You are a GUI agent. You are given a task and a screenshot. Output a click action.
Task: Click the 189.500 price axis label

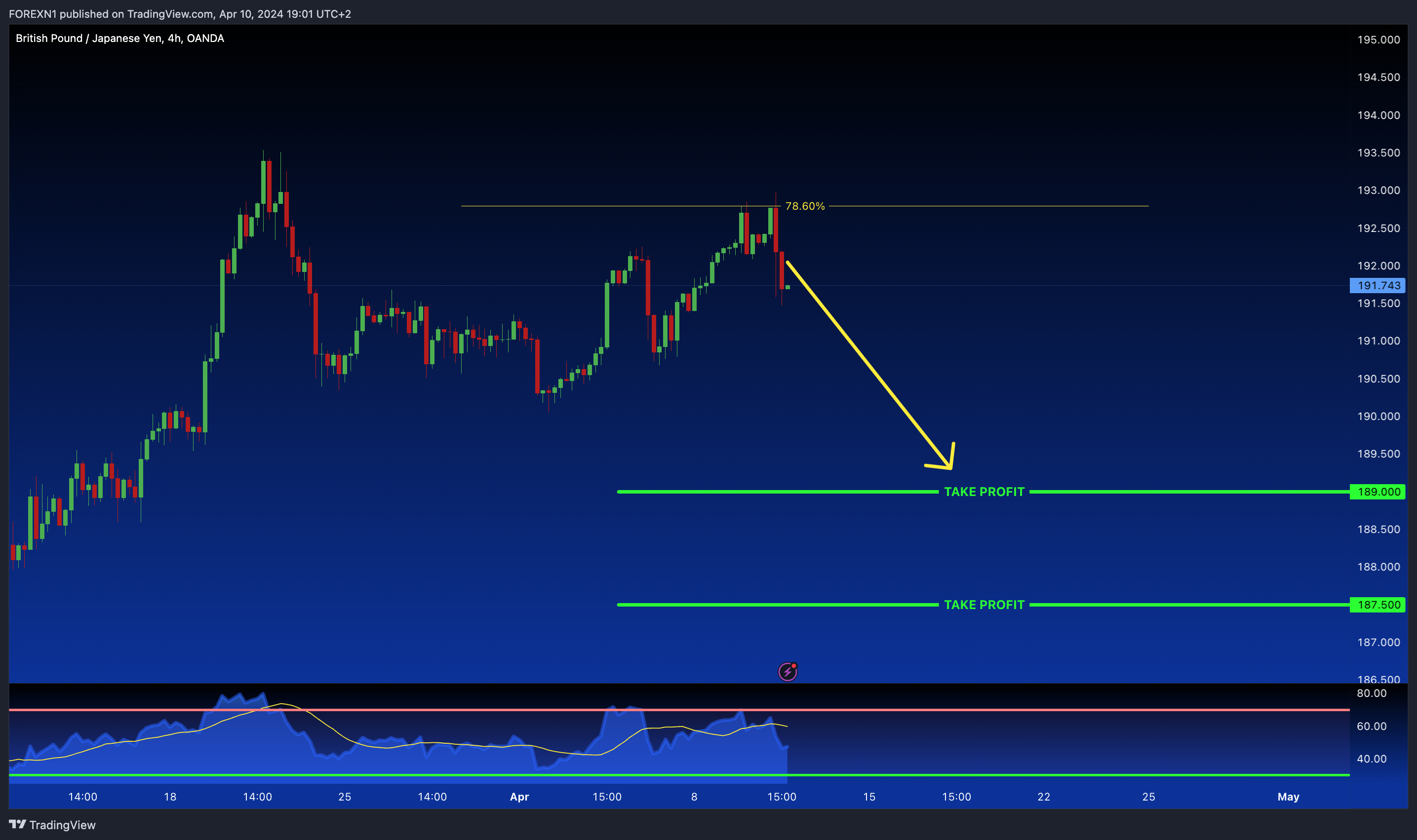point(1378,454)
